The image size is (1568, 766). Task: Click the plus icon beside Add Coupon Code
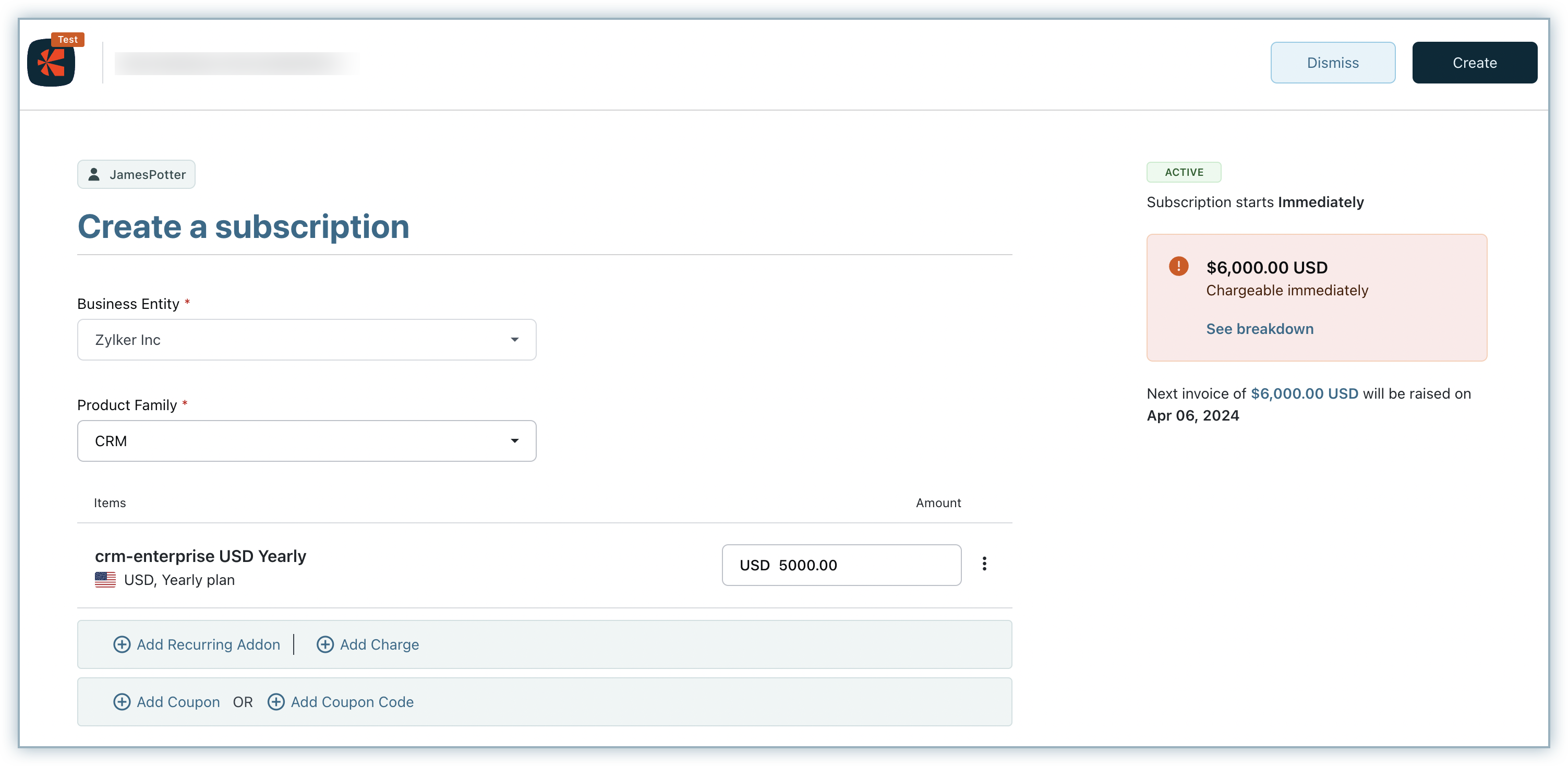(x=276, y=701)
